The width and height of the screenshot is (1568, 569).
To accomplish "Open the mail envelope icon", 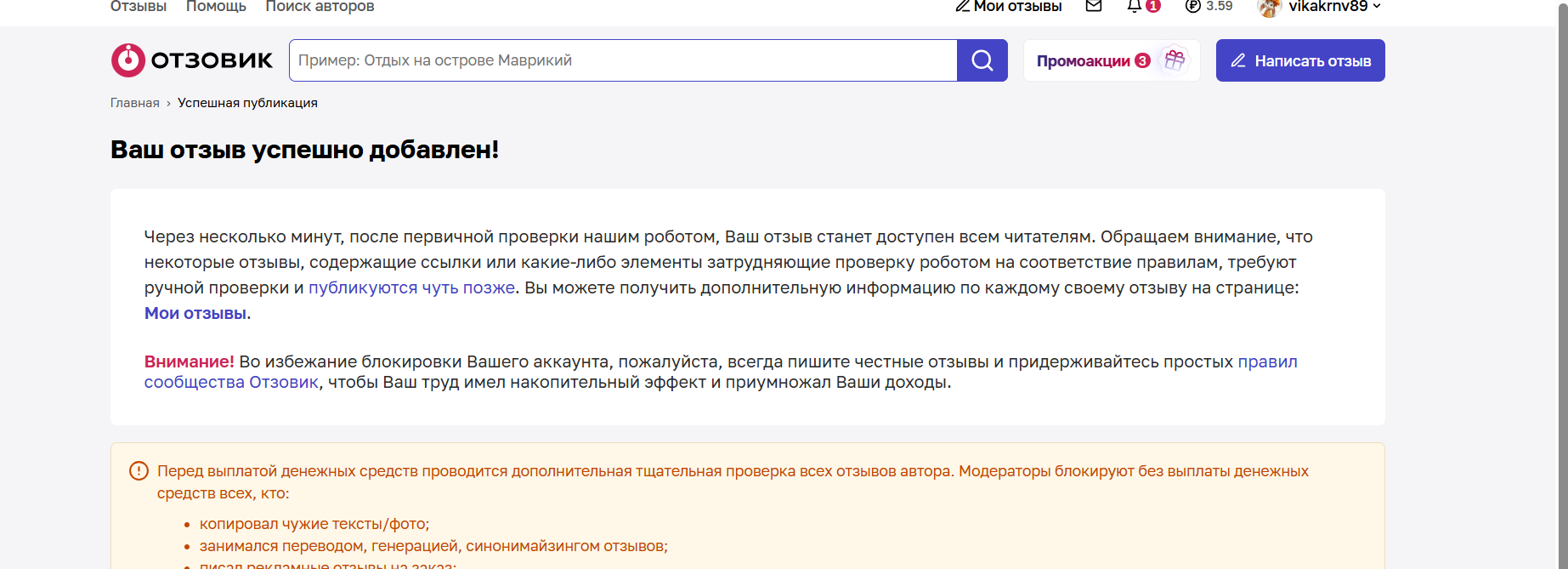I will pyautogui.click(x=1094, y=6).
